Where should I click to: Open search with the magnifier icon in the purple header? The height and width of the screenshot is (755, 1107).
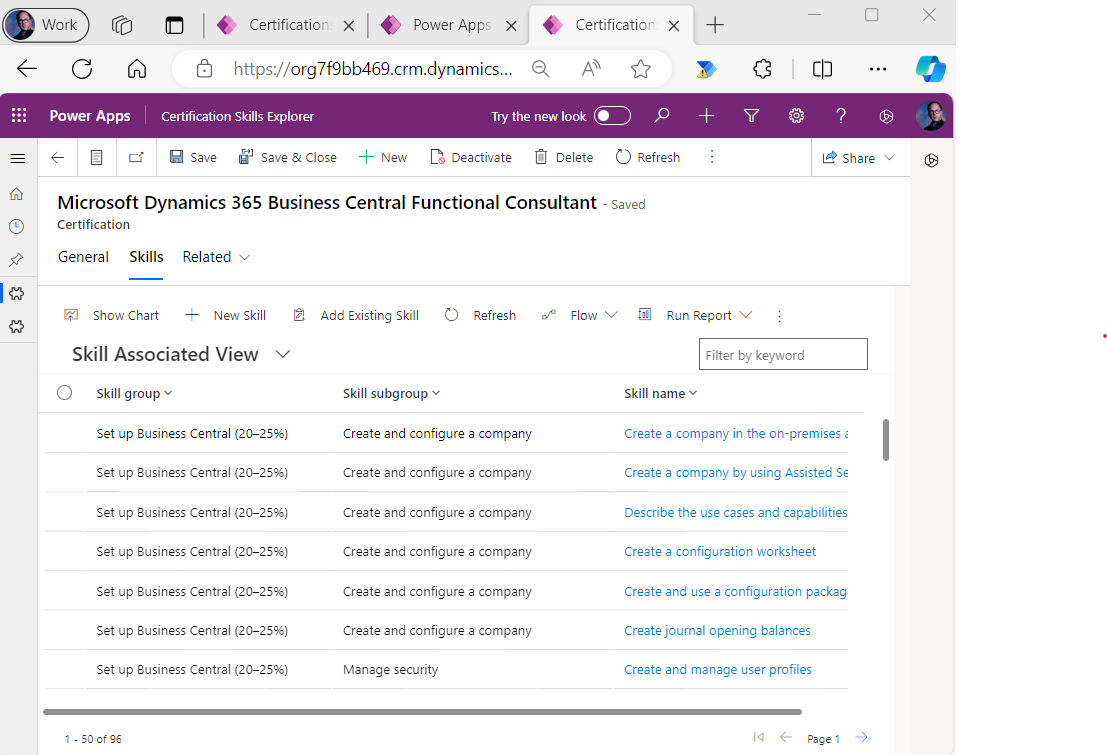tap(662, 116)
